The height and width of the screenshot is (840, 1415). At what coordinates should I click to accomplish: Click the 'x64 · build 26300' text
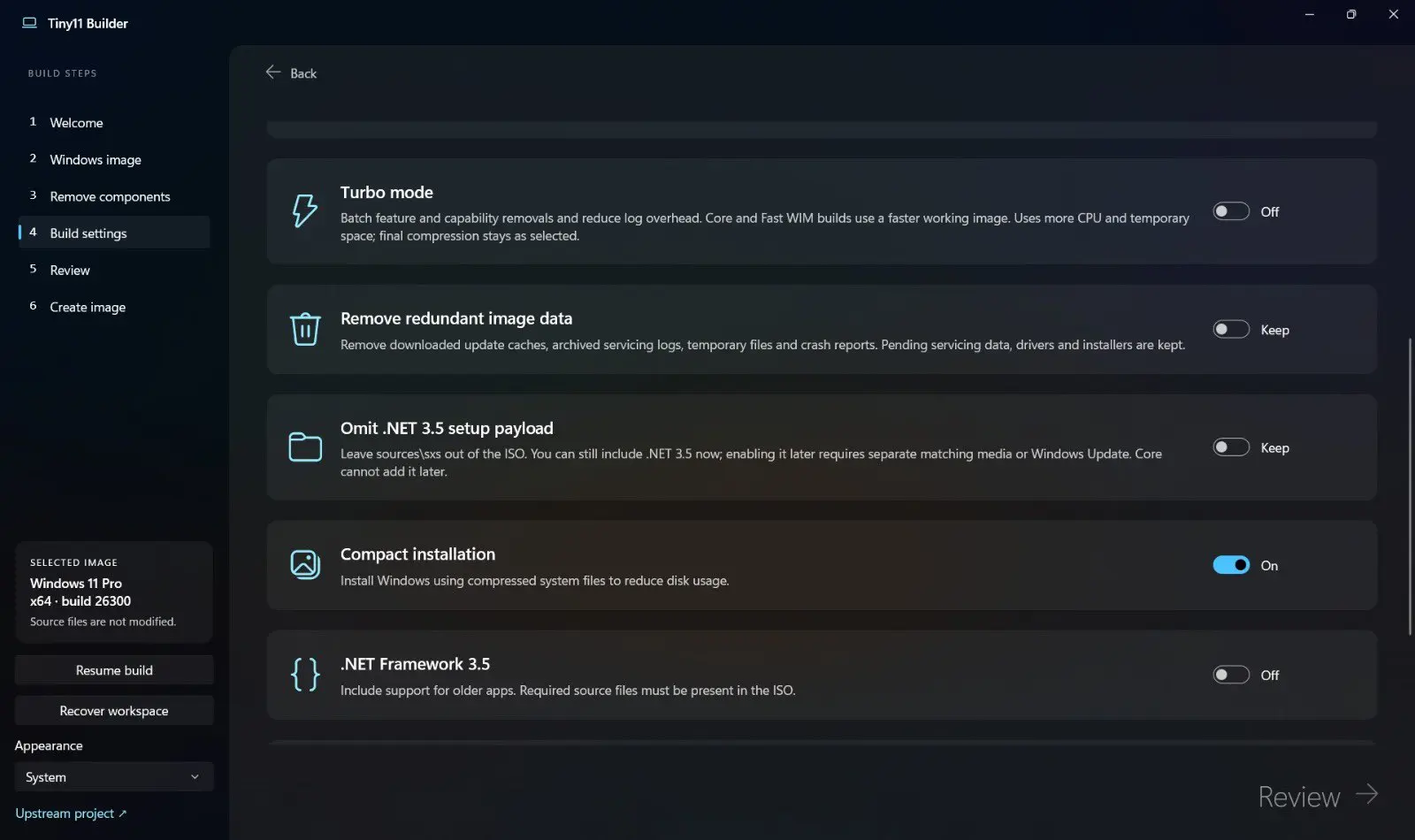80,601
